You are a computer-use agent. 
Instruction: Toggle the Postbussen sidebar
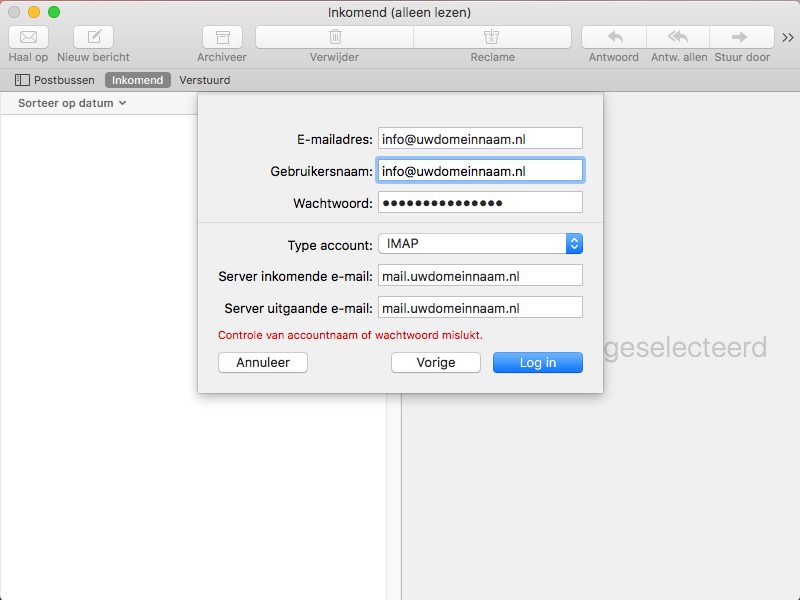(x=55, y=80)
